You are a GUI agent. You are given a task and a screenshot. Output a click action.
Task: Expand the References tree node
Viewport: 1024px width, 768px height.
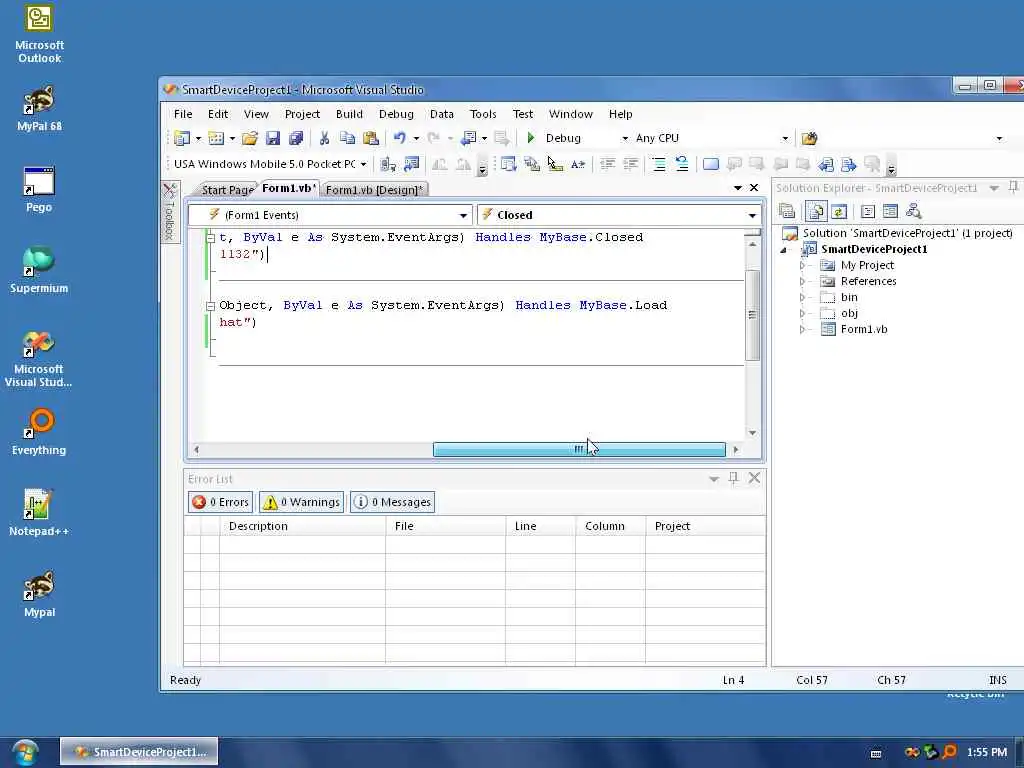[x=802, y=281]
